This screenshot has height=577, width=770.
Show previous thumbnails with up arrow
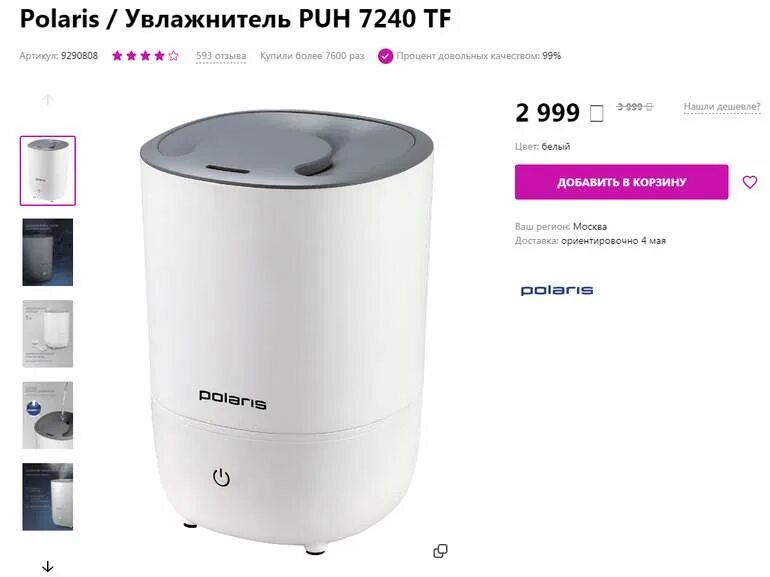47,100
